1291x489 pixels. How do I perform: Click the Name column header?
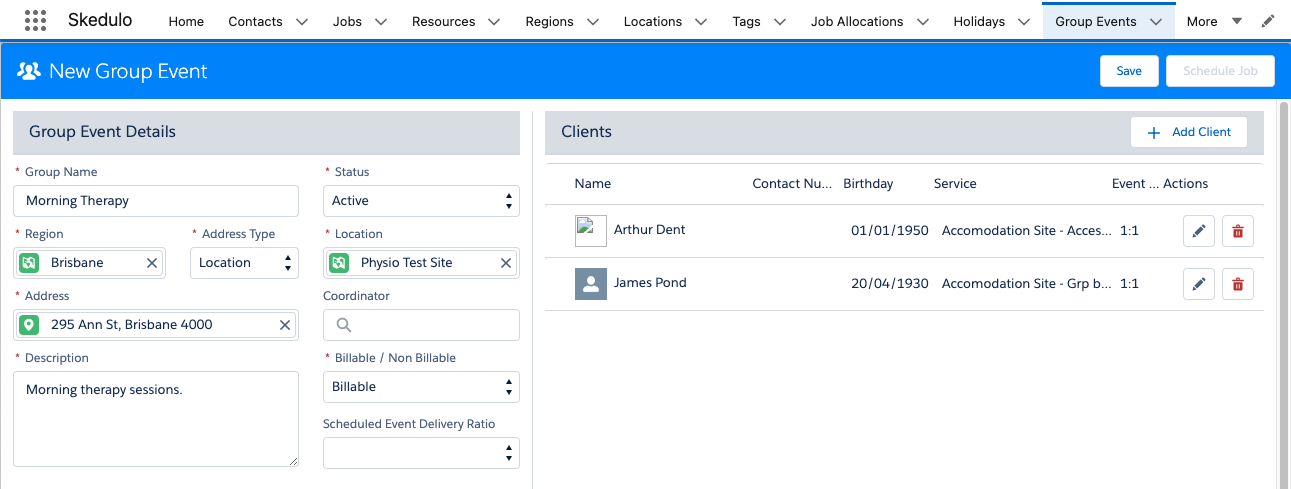click(x=593, y=184)
